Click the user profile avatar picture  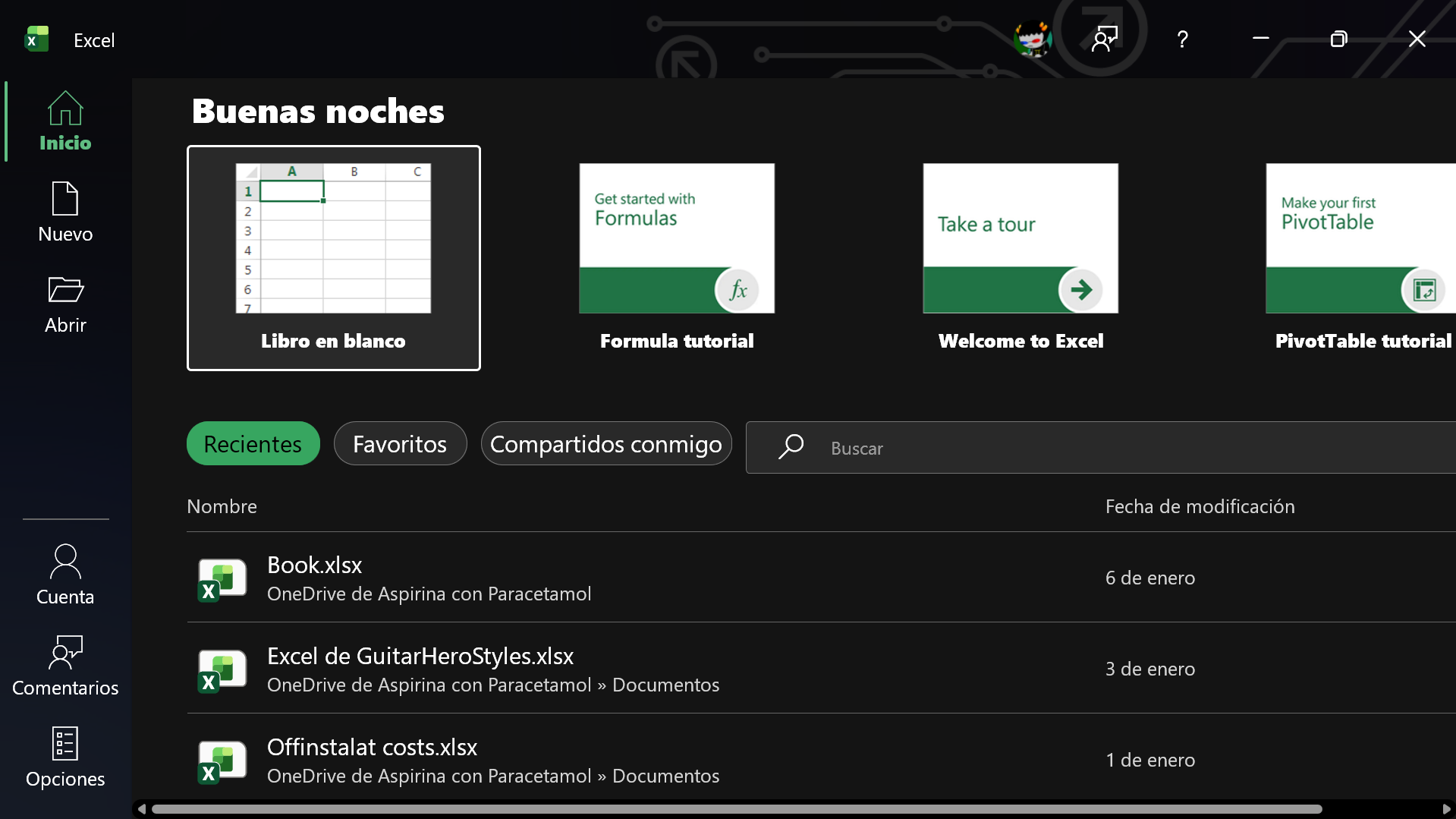click(x=1033, y=39)
